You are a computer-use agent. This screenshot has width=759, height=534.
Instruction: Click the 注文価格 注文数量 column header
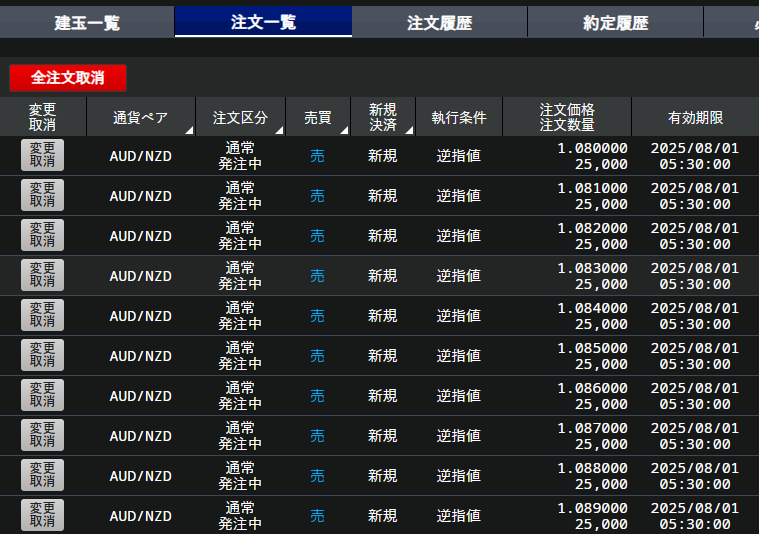pyautogui.click(x=567, y=117)
